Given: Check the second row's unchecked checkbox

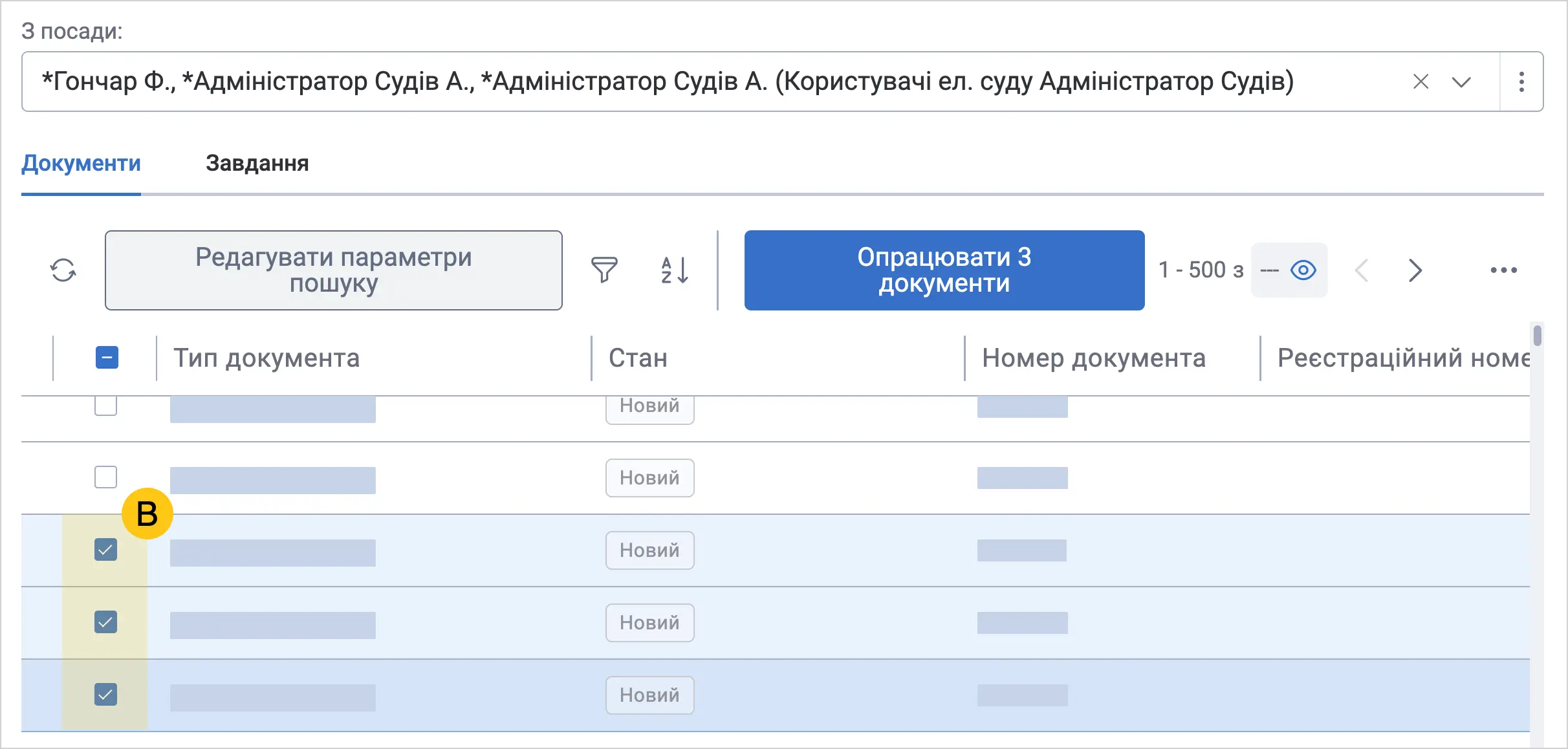Looking at the screenshot, I should point(105,477).
